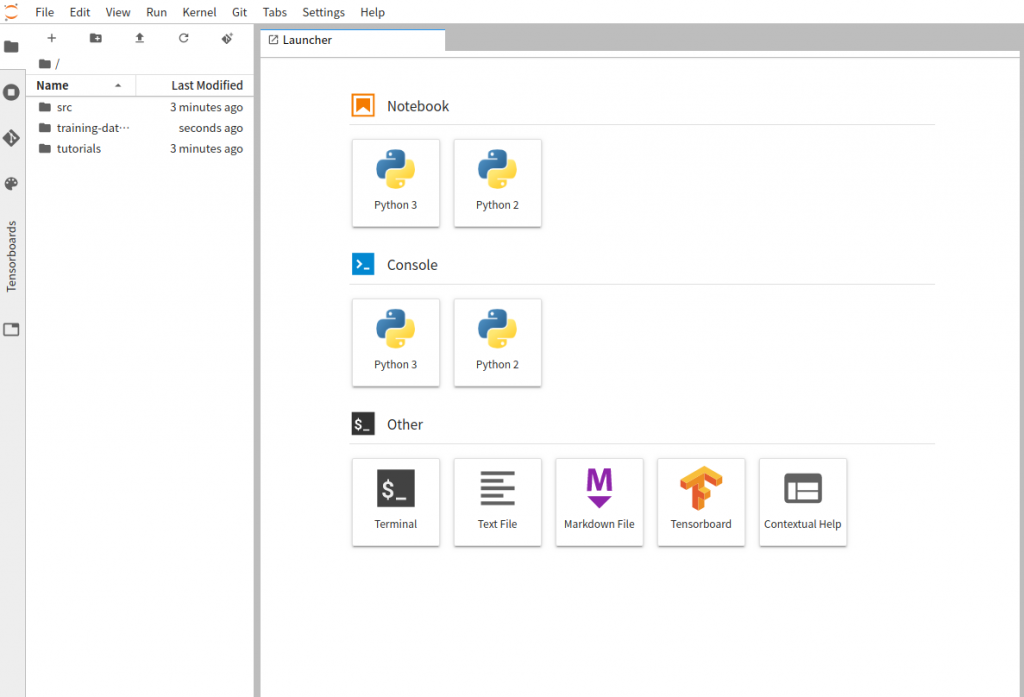Viewport: 1024px width, 697px height.
Task: Click the Refresh File List icon
Action: point(184,39)
